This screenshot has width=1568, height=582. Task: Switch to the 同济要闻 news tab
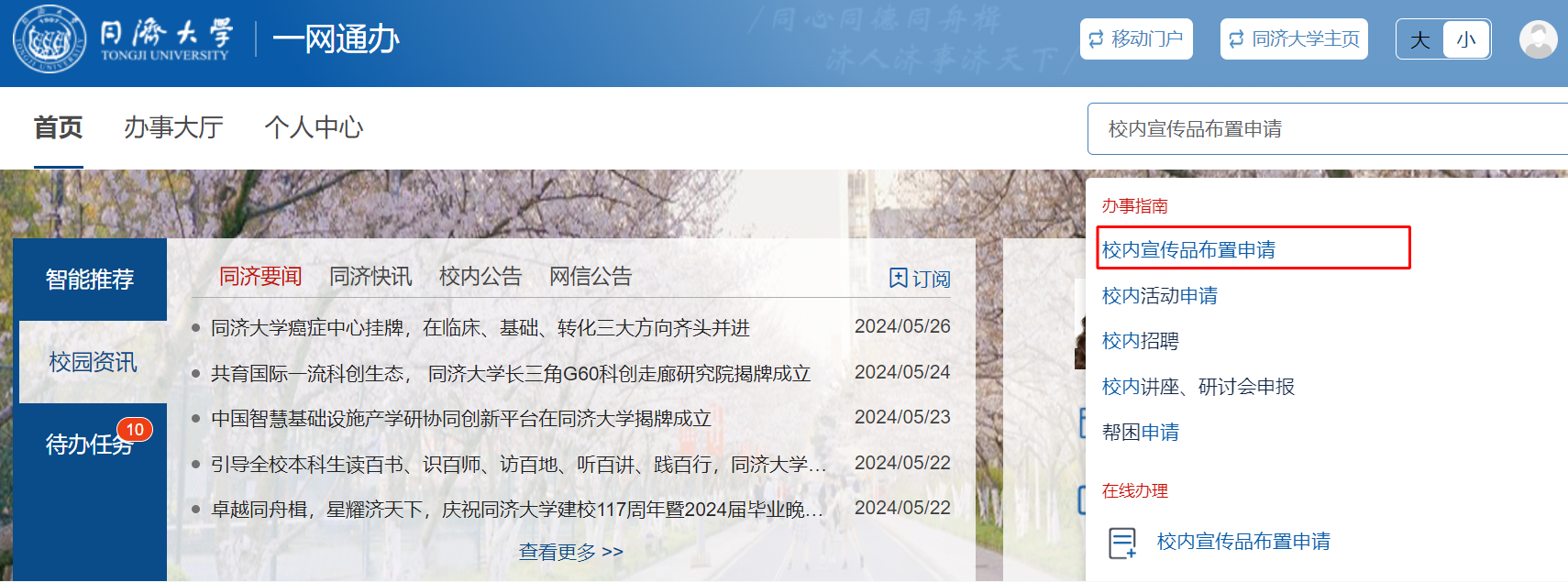coord(260,277)
